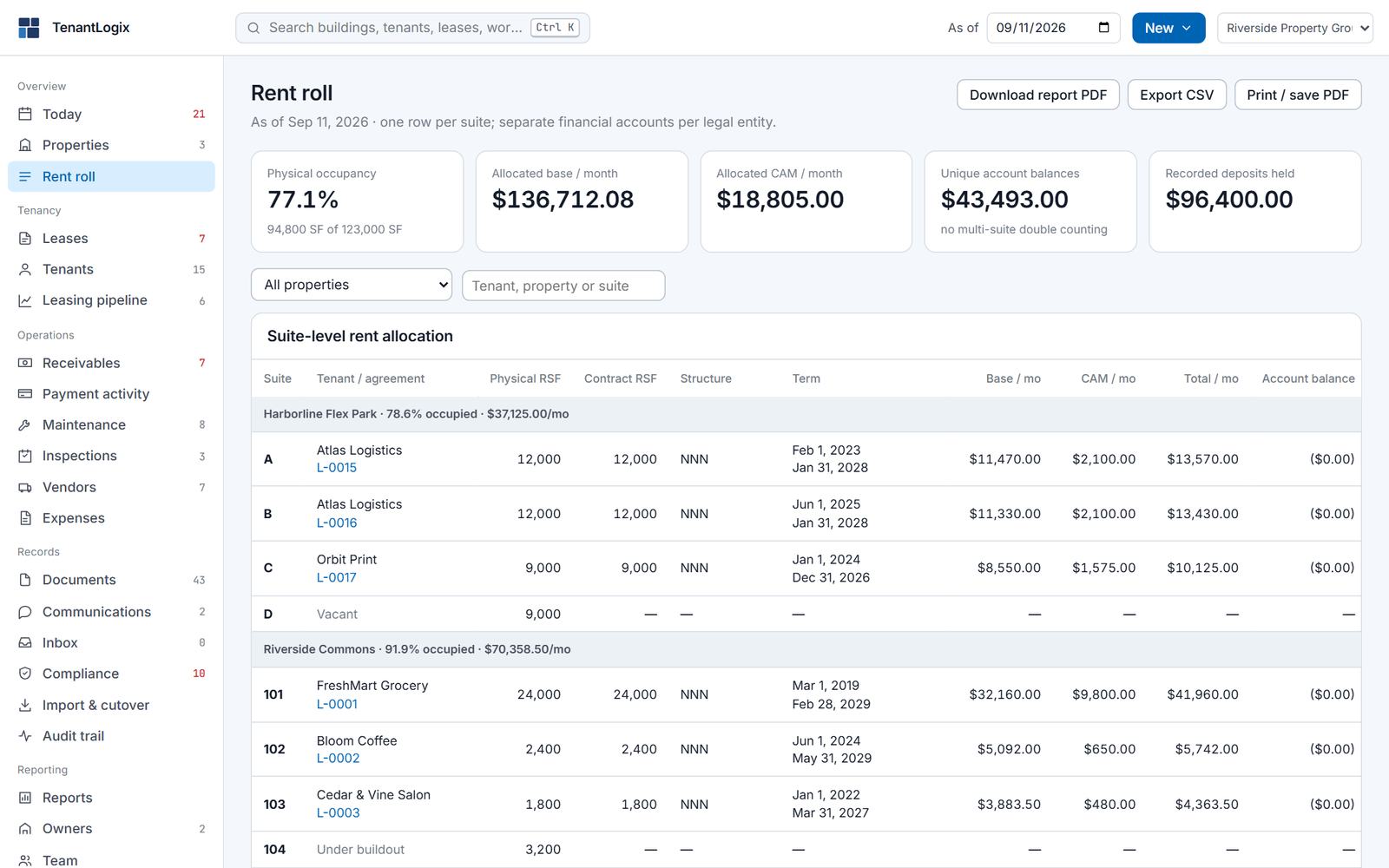Open lease link L-0017
The width and height of the screenshot is (1389, 868).
337,578
